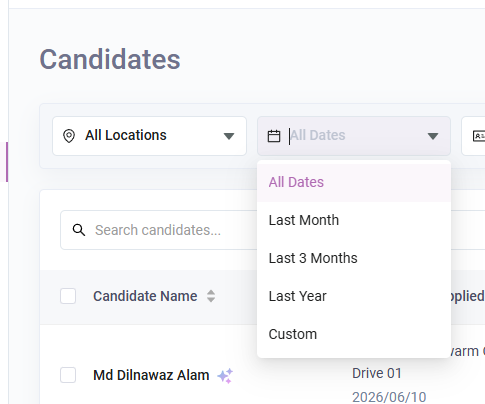The height and width of the screenshot is (404, 485).
Task: Open candidate Md Dilnawaz Alam
Action: click(151, 375)
